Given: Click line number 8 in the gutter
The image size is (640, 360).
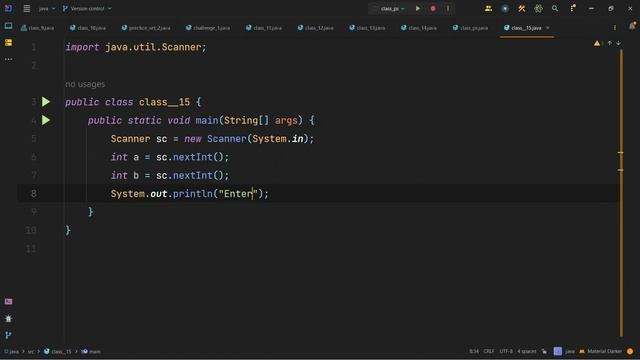Looking at the screenshot, I should pos(33,193).
